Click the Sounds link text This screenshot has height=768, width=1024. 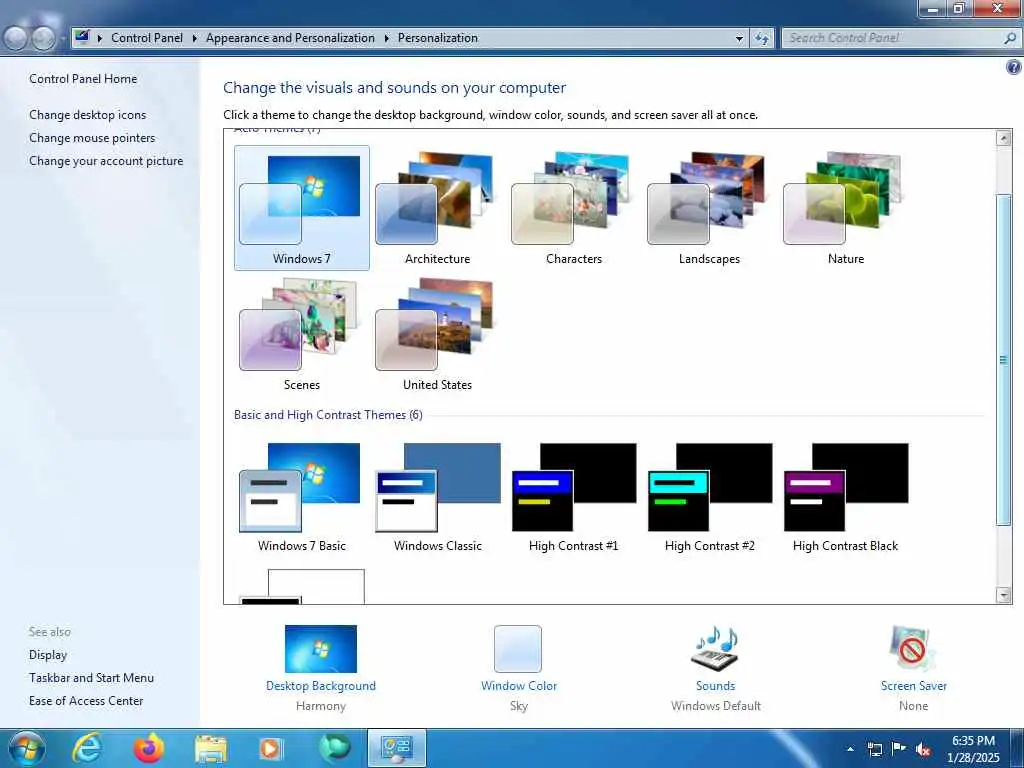(715, 686)
